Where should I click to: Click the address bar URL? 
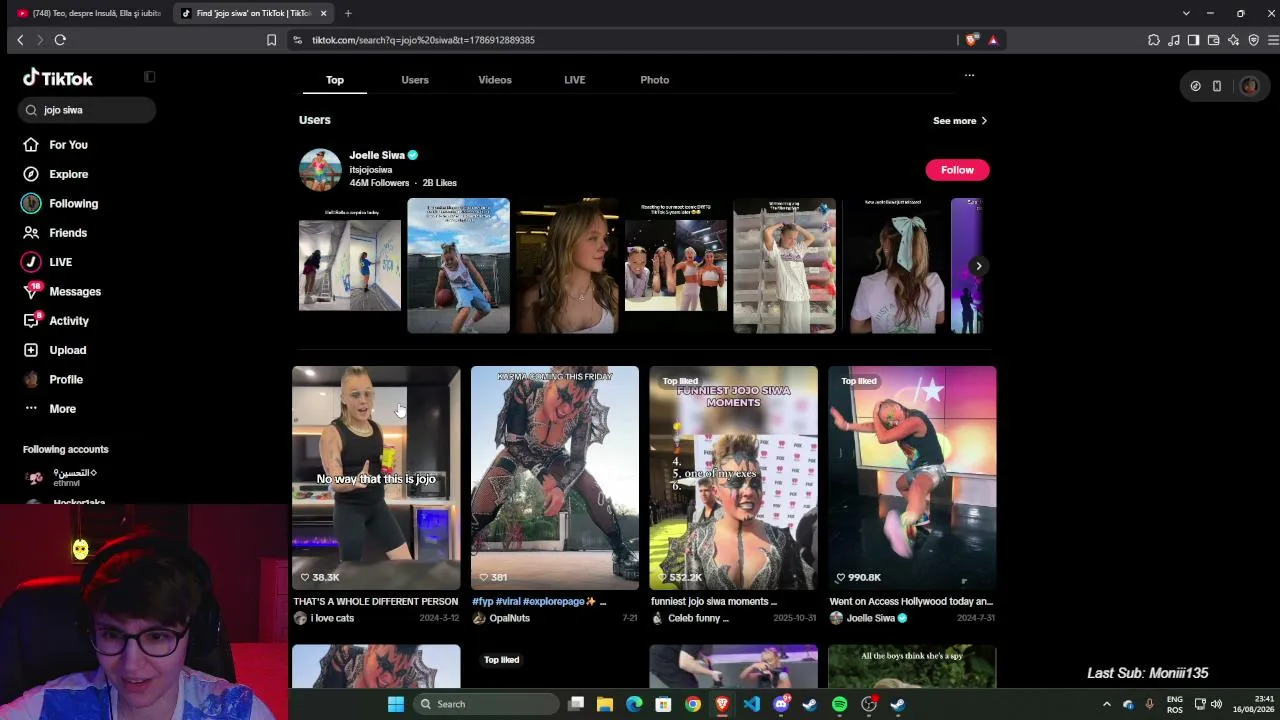(423, 40)
